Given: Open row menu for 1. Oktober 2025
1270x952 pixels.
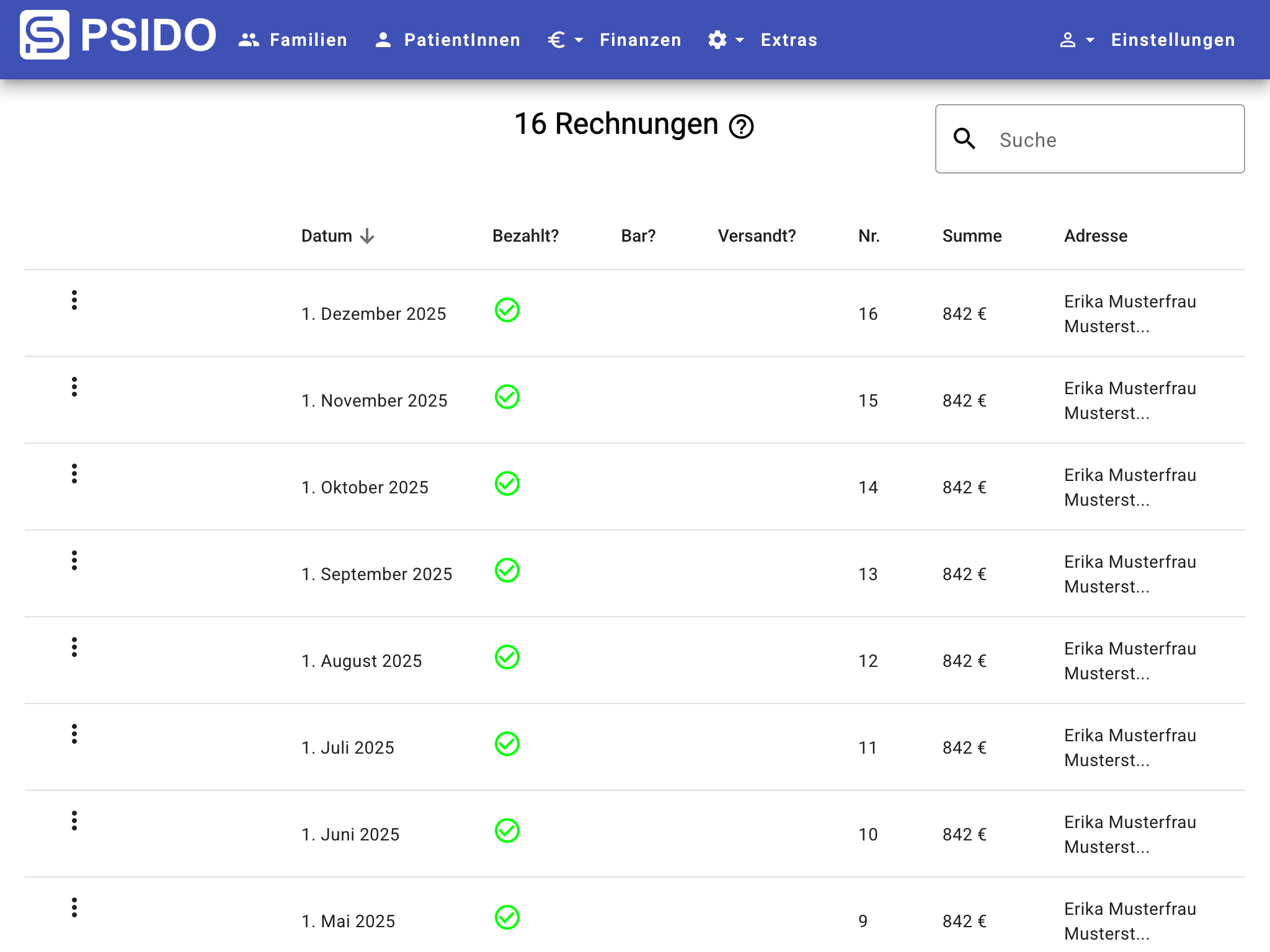Looking at the screenshot, I should (74, 474).
